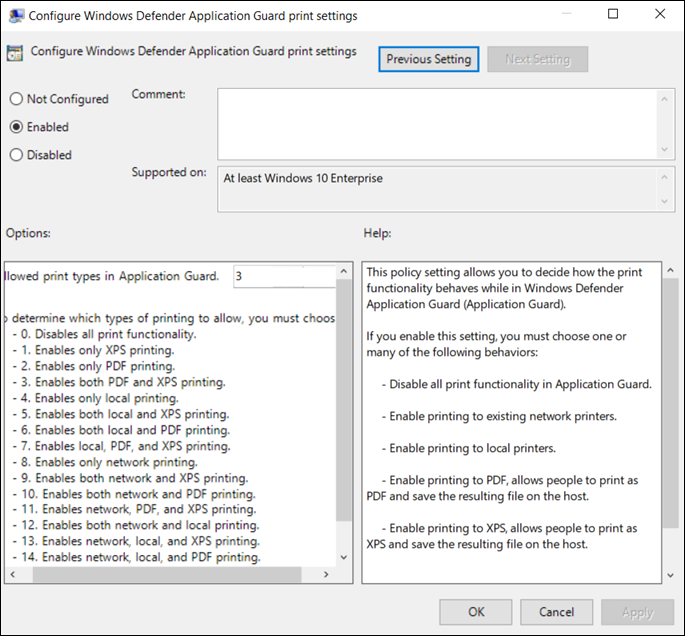The width and height of the screenshot is (685, 636).
Task: Select the Not Configured radio button
Action: click(x=16, y=99)
